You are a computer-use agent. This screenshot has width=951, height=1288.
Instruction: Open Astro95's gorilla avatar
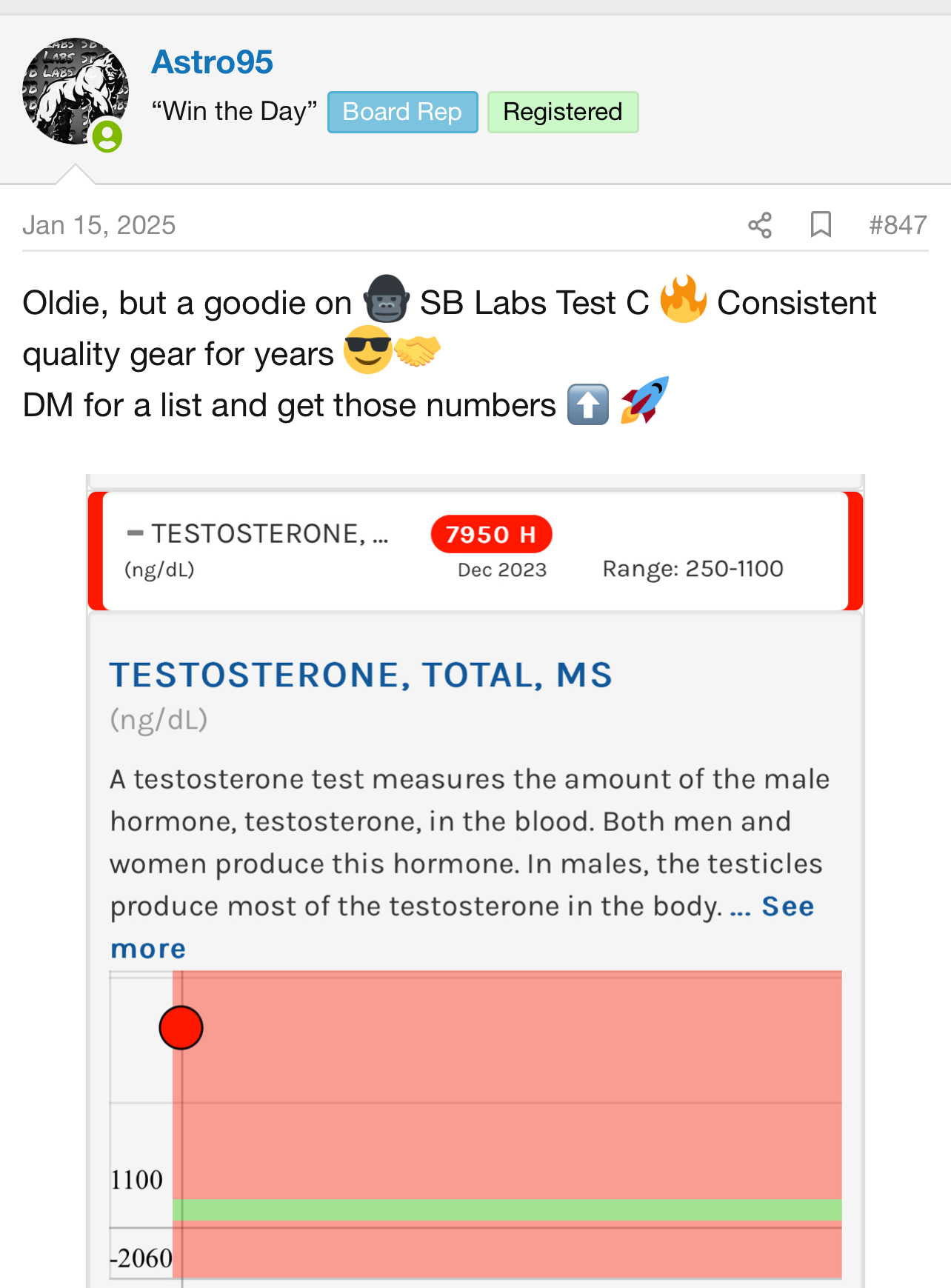[x=75, y=91]
